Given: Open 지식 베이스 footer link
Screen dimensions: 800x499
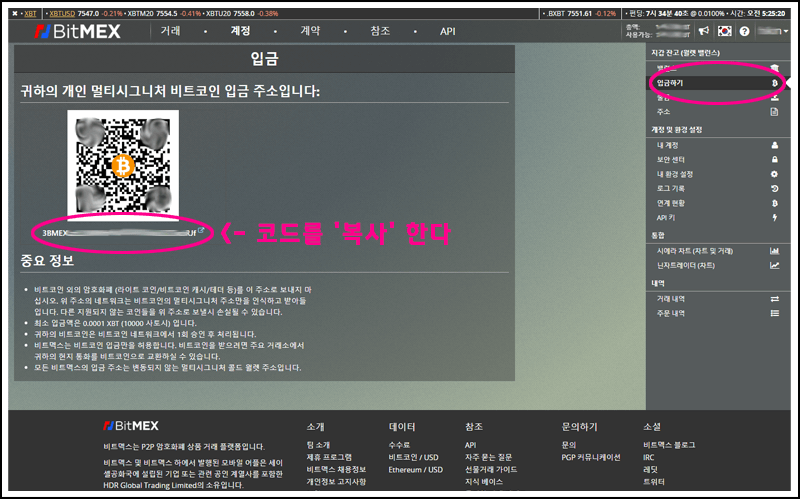Looking at the screenshot, I should (x=484, y=482).
